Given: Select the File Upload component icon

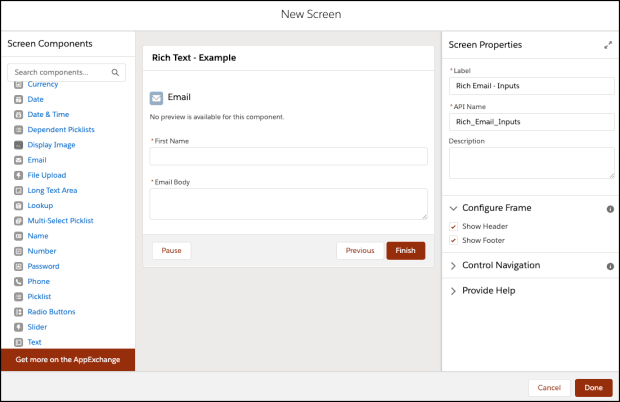Looking at the screenshot, I should point(18,175).
